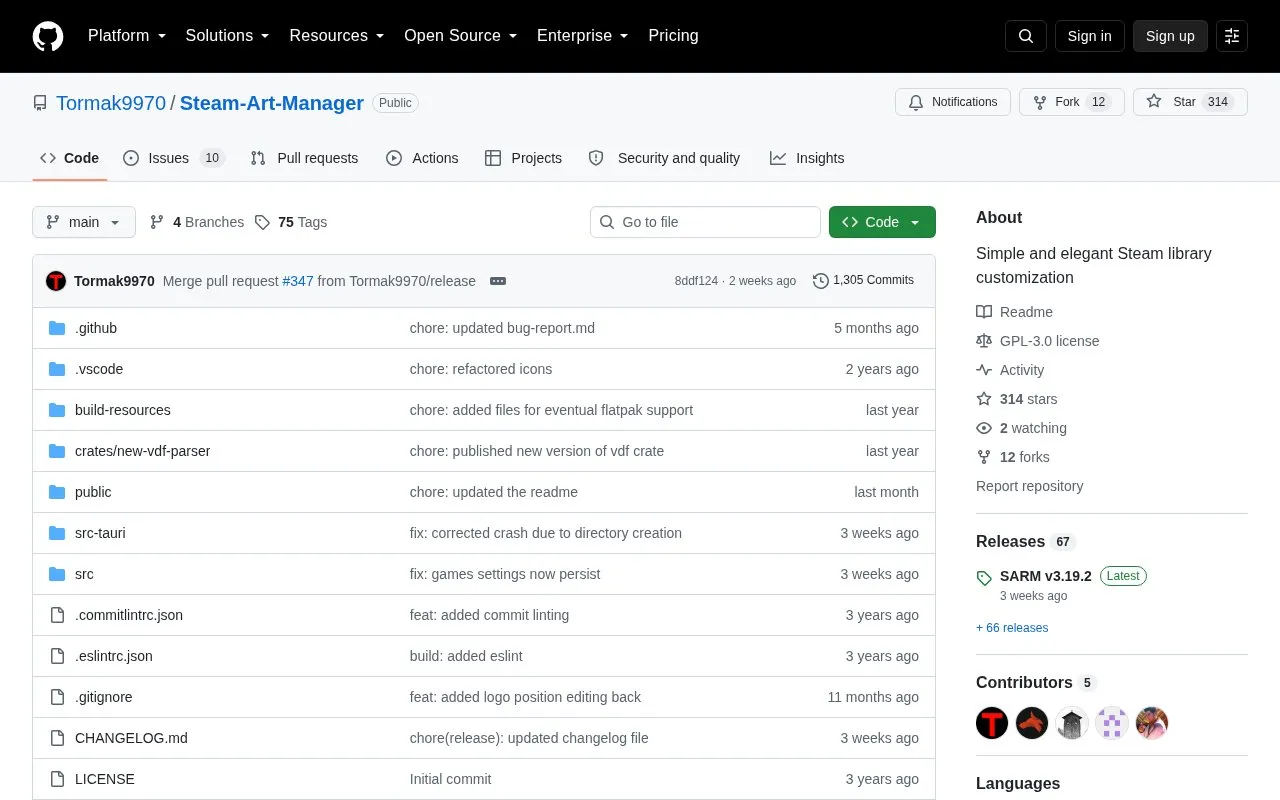Expand the Solutions menu
This screenshot has width=1280, height=800.
[x=227, y=36]
